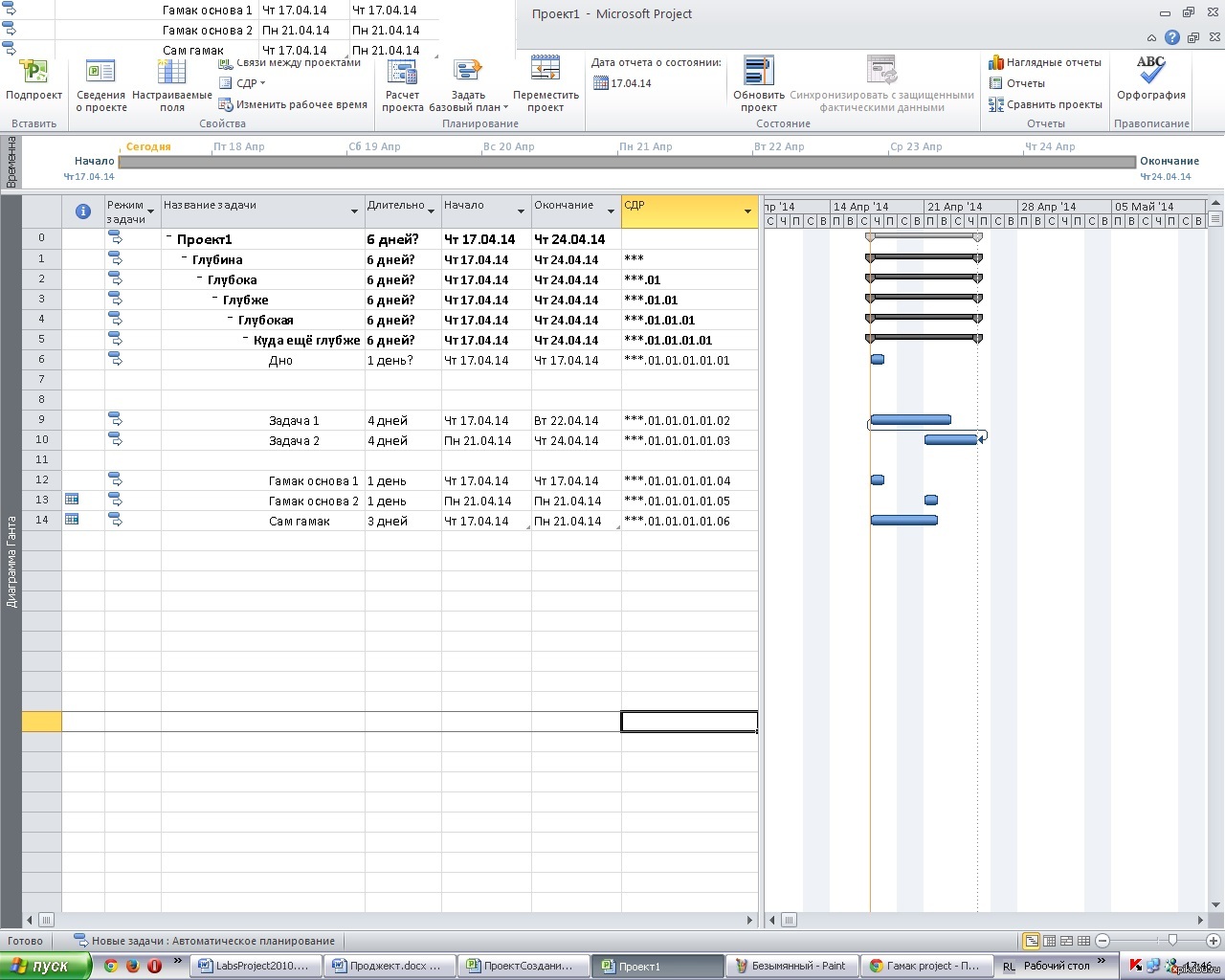This screenshot has height=980, width=1225.
Task: Click Обновить проект icon
Action: click(x=758, y=75)
